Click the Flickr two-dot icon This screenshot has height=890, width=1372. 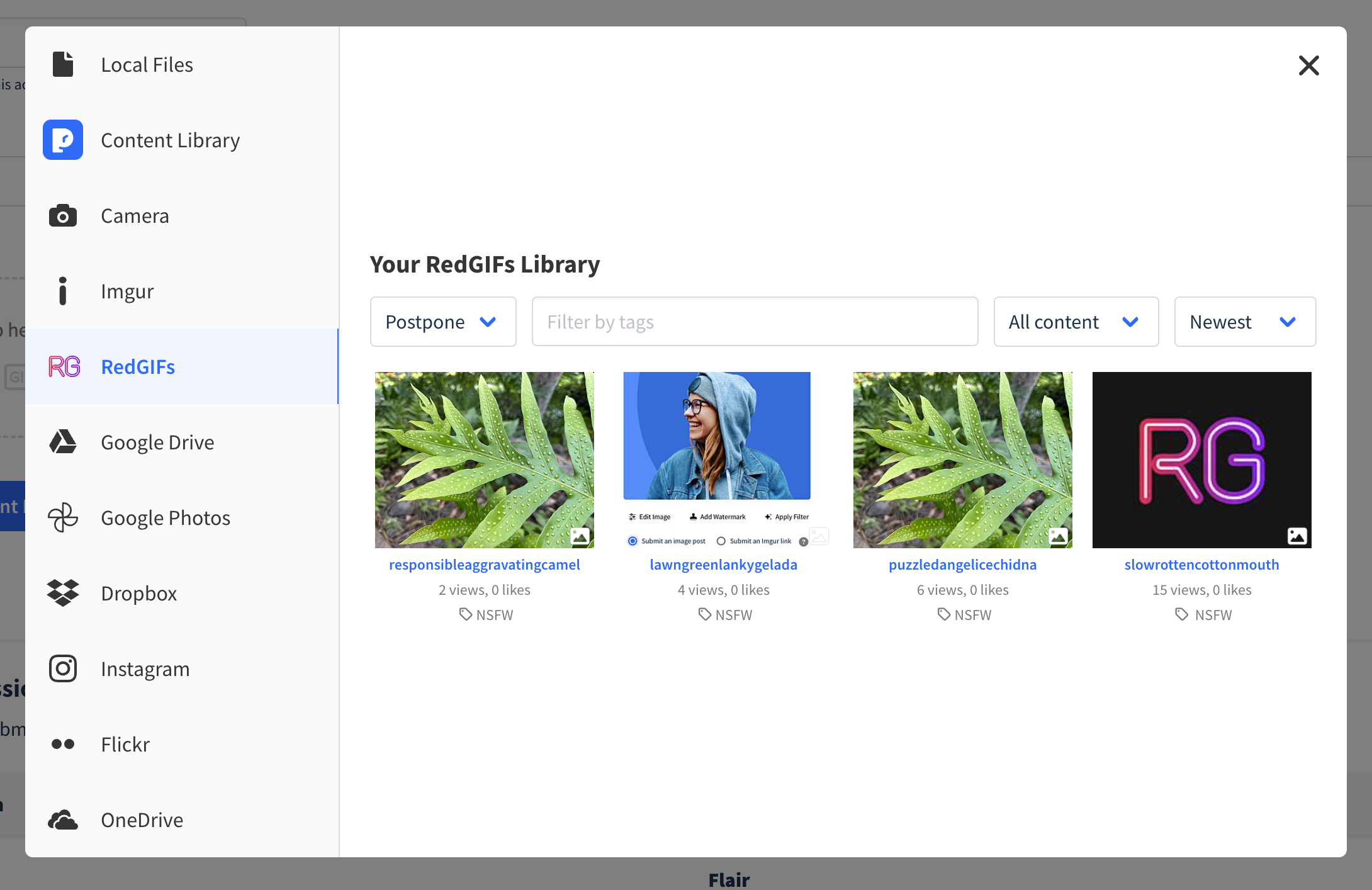(63, 744)
